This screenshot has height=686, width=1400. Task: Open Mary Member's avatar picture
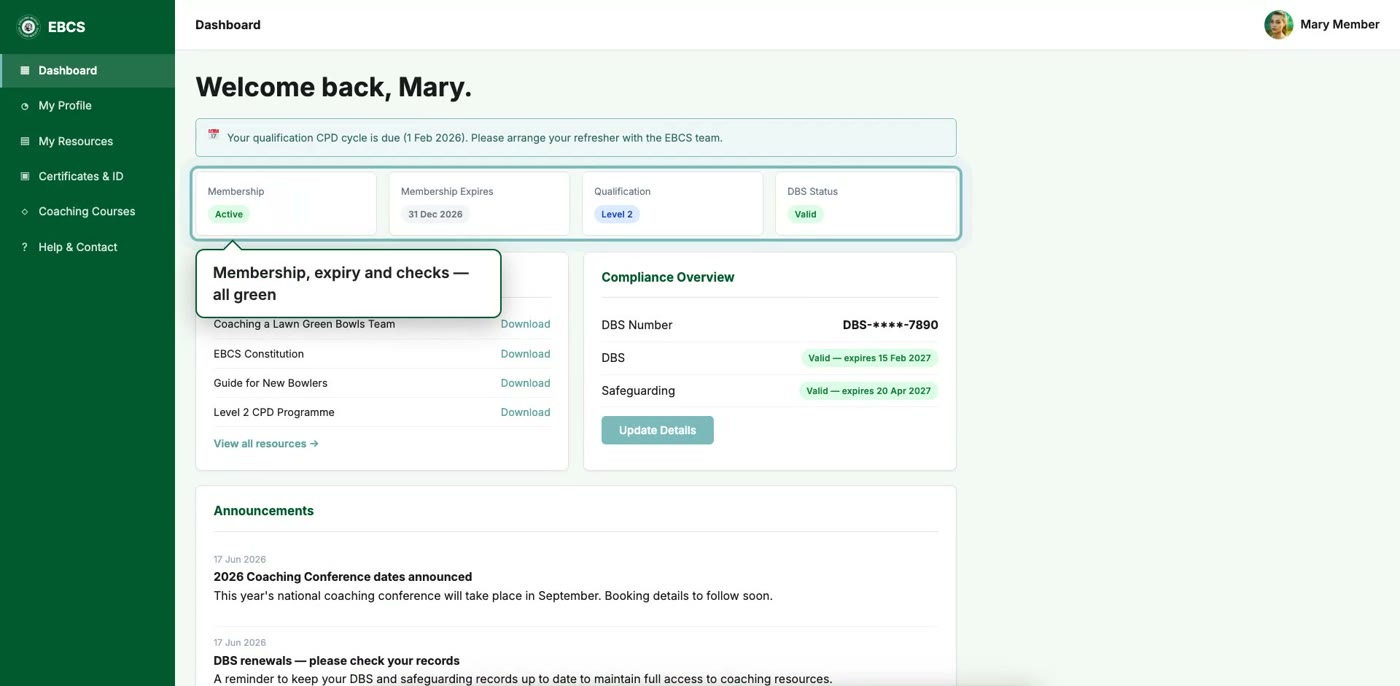(1278, 25)
